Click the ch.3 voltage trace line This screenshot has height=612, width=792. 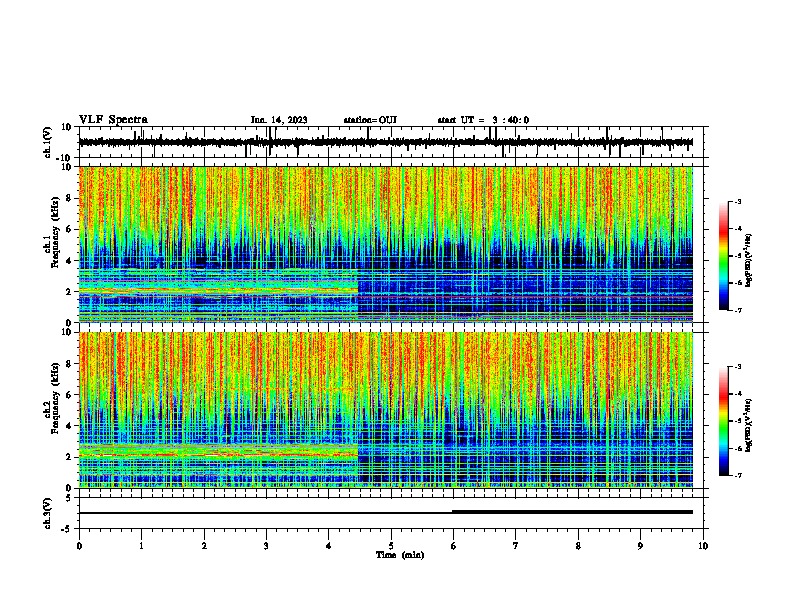386,512
